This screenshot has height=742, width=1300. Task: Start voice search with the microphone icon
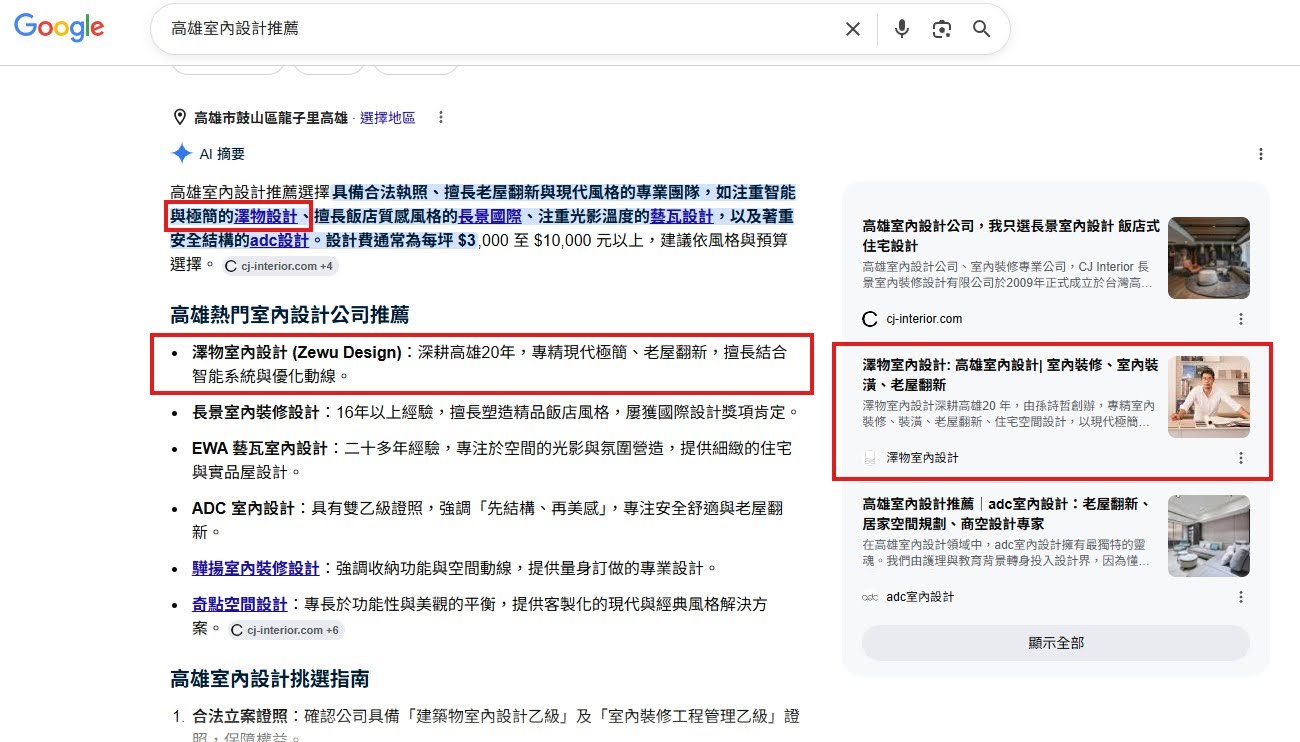pyautogui.click(x=902, y=29)
